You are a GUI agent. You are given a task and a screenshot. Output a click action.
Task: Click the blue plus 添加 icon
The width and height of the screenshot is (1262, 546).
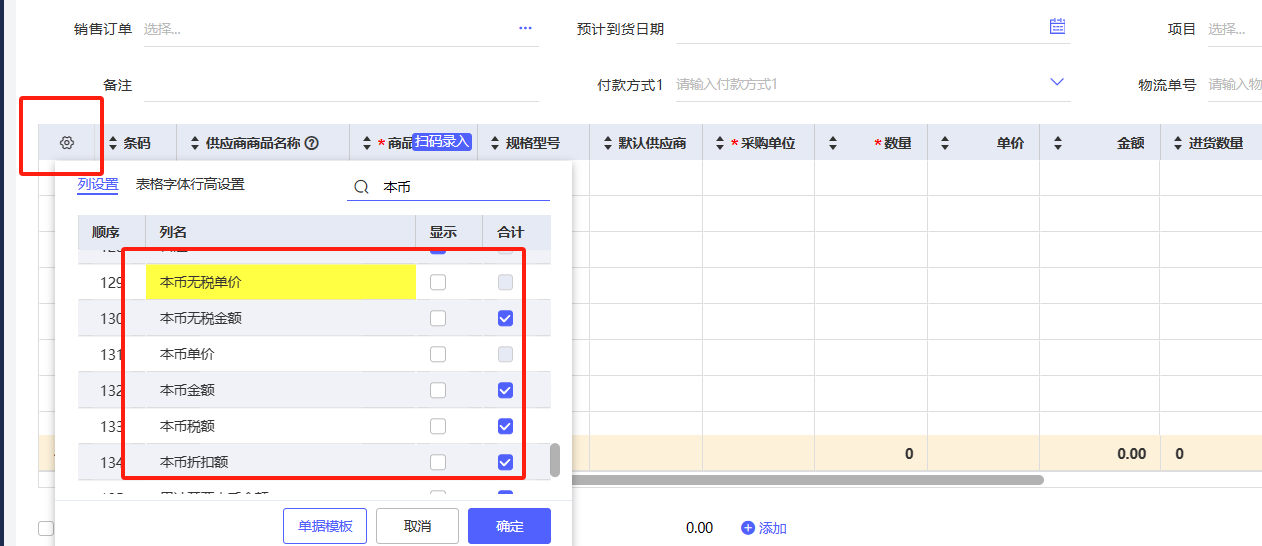[747, 528]
